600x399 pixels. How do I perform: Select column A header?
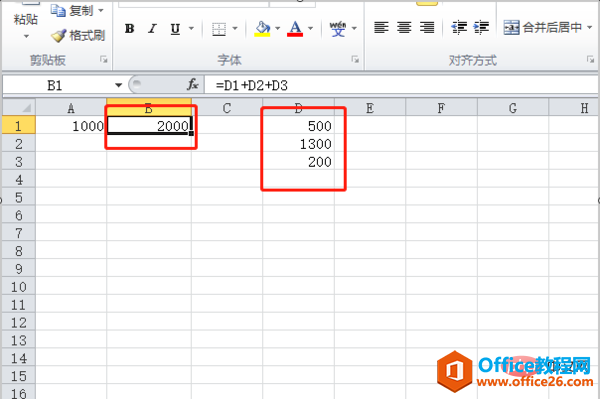click(71, 108)
